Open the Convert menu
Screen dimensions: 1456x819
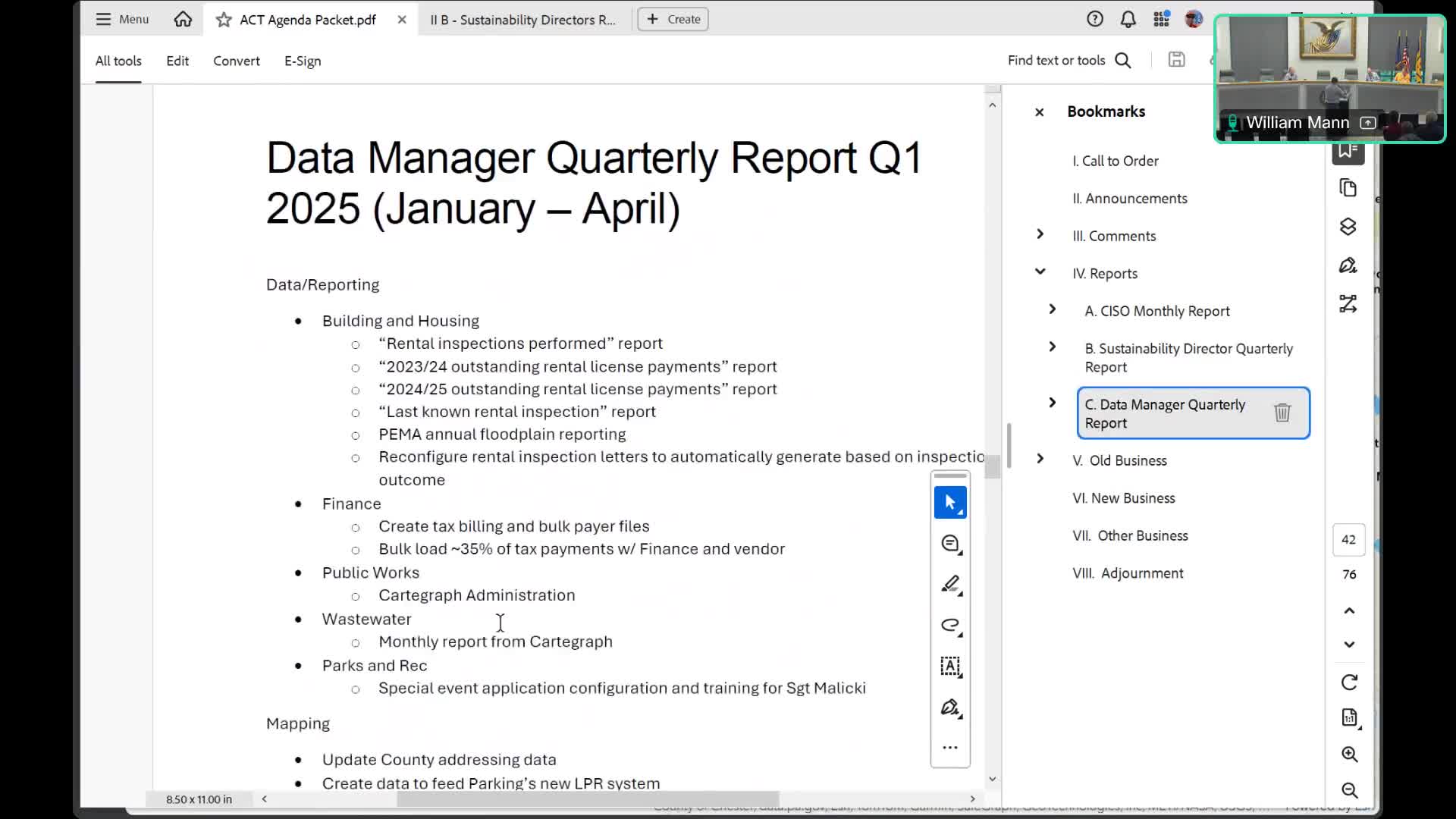coord(236,61)
